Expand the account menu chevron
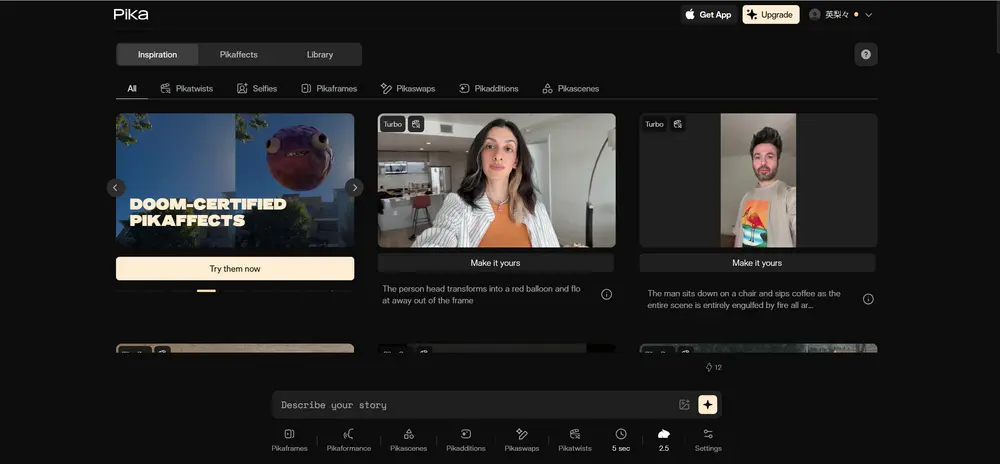1000x464 pixels. pos(869,15)
